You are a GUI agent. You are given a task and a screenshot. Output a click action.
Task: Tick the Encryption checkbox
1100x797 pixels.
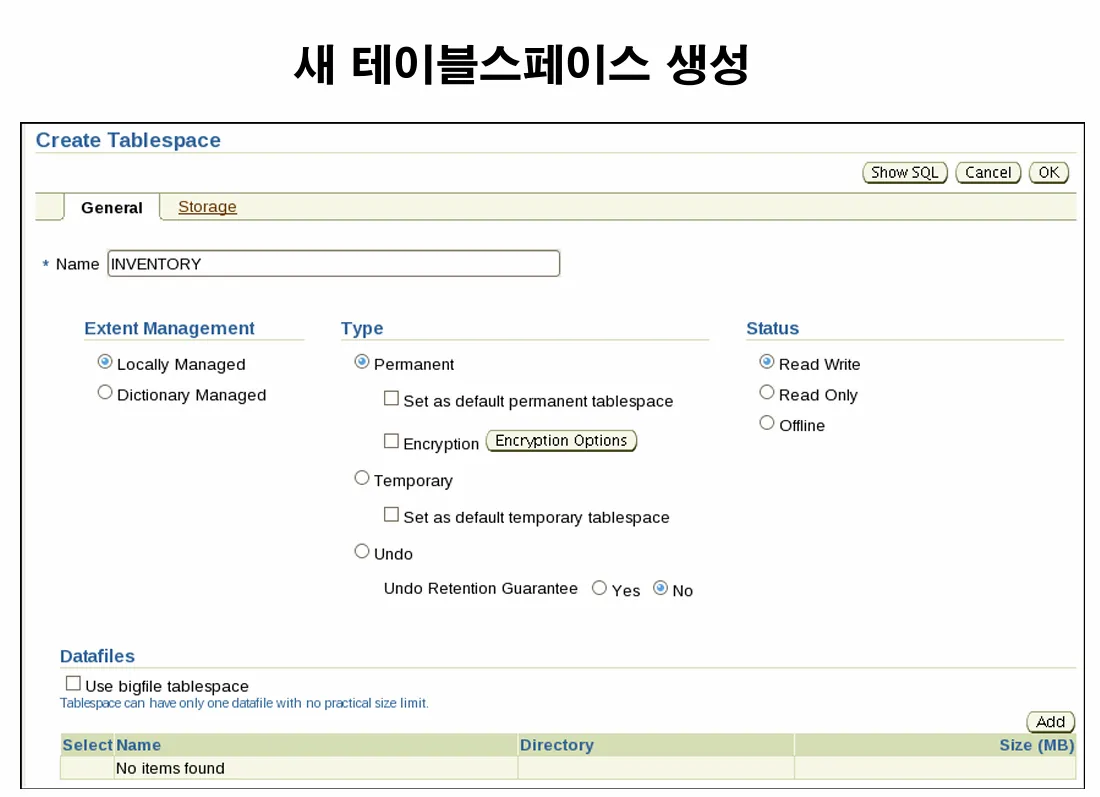pos(391,441)
